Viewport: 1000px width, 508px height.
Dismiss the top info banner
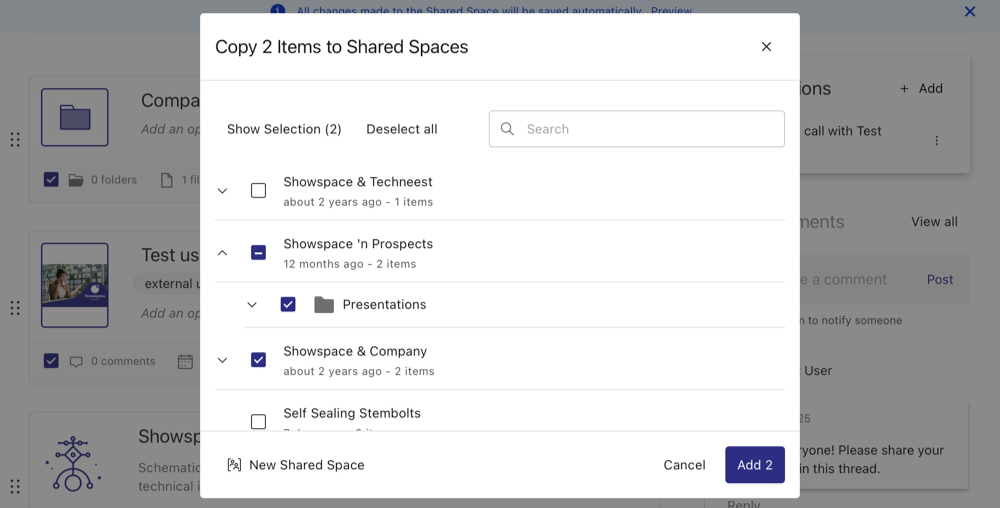click(x=969, y=11)
